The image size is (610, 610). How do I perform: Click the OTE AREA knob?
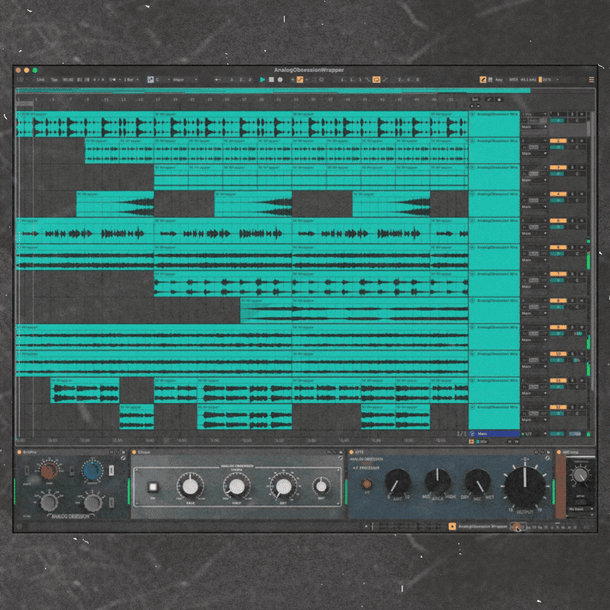pos(438,481)
